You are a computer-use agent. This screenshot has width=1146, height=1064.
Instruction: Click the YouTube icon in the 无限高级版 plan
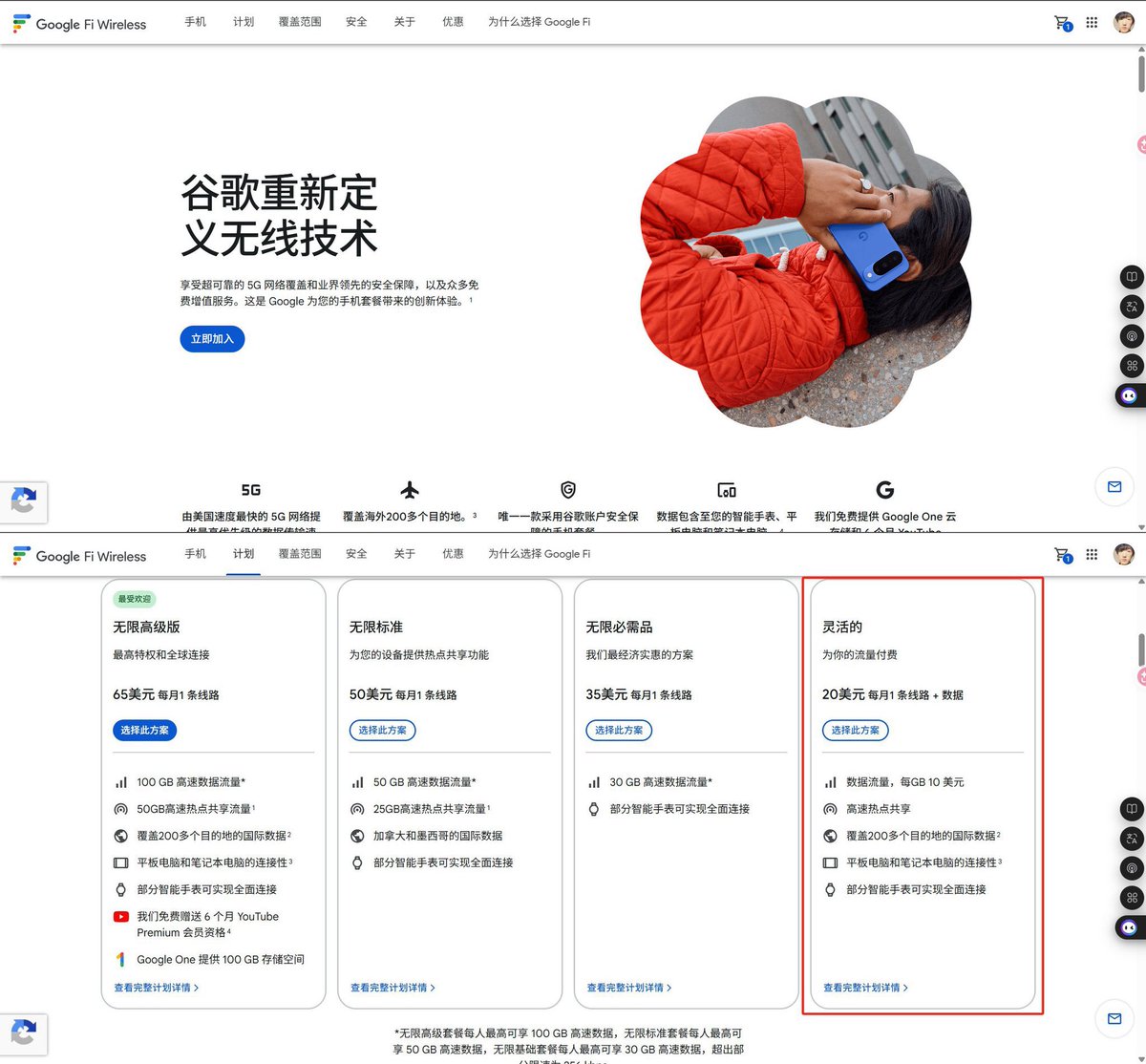coord(121,917)
